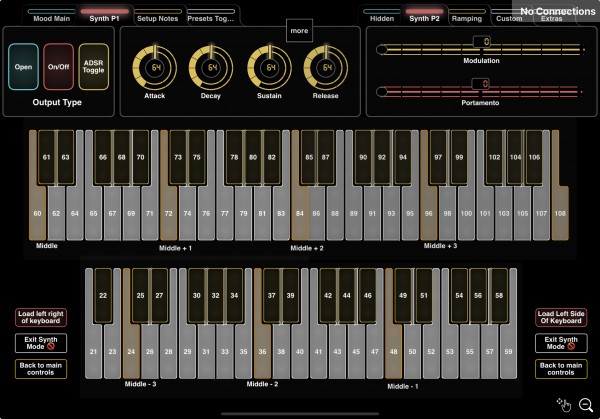Play white piano key 24

click(131, 351)
